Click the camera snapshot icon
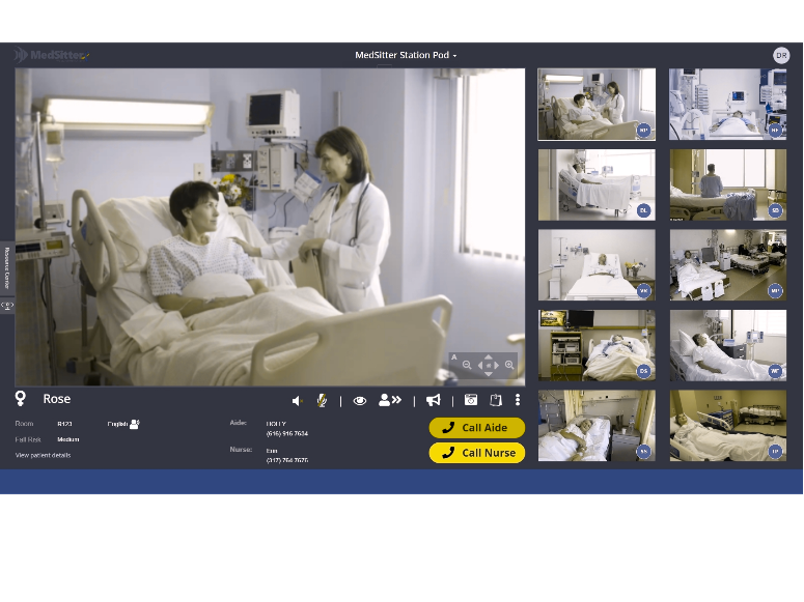804x602 pixels. (x=471, y=400)
